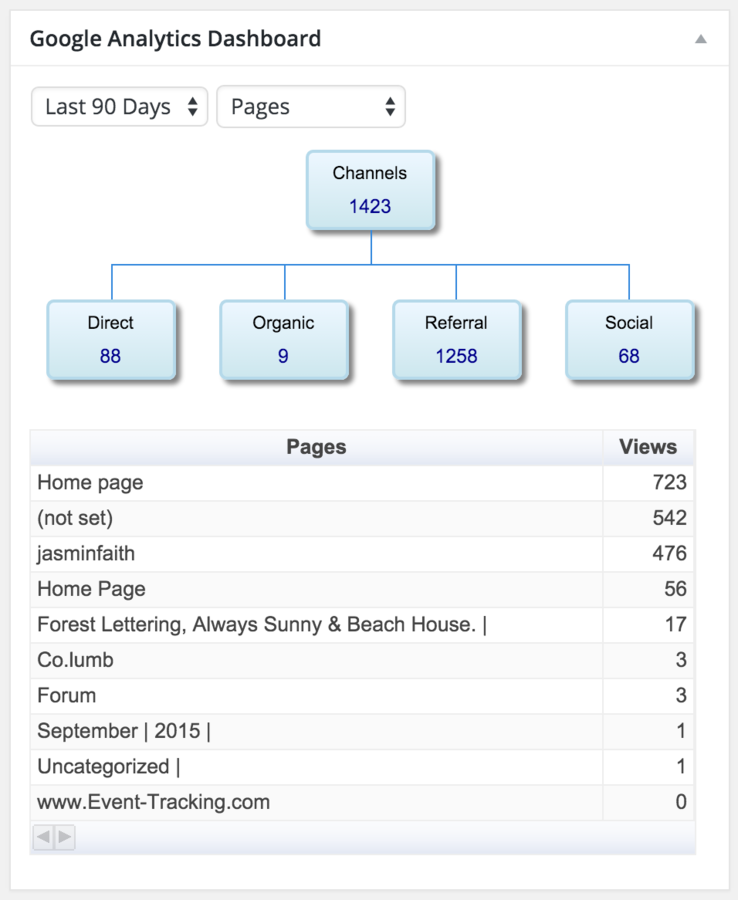Viewport: 738px width, 900px height.
Task: Go to next table page arrow
Action: coord(65,837)
